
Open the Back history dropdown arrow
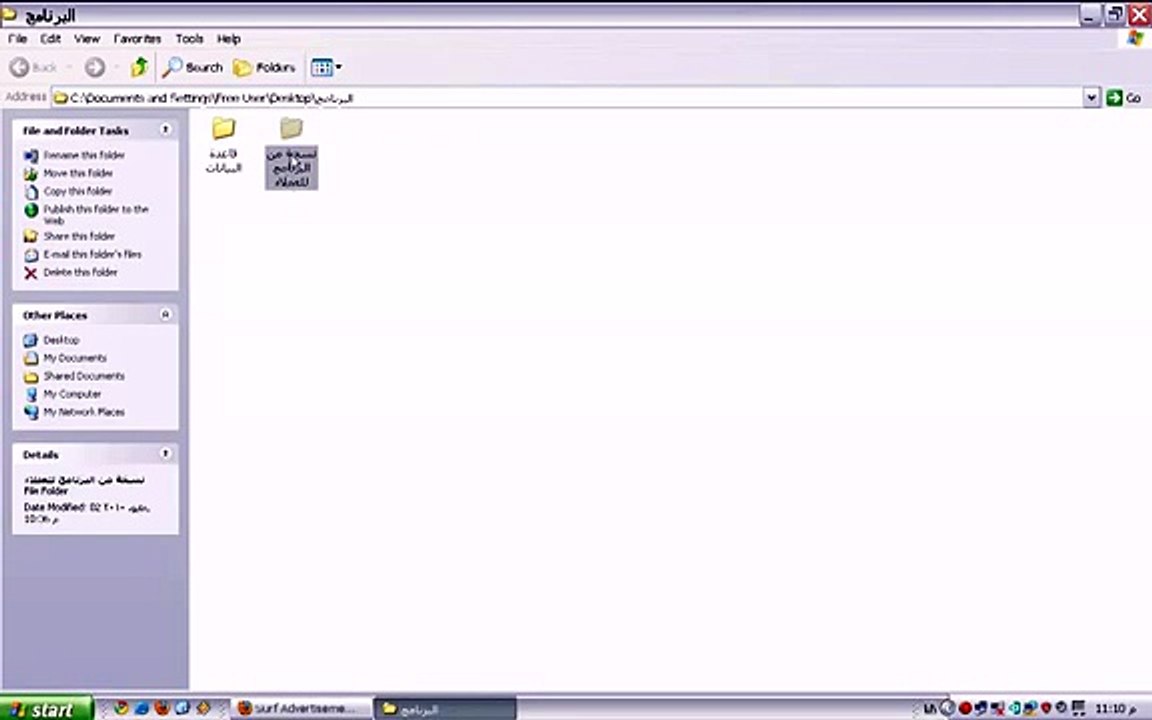[x=69, y=68]
